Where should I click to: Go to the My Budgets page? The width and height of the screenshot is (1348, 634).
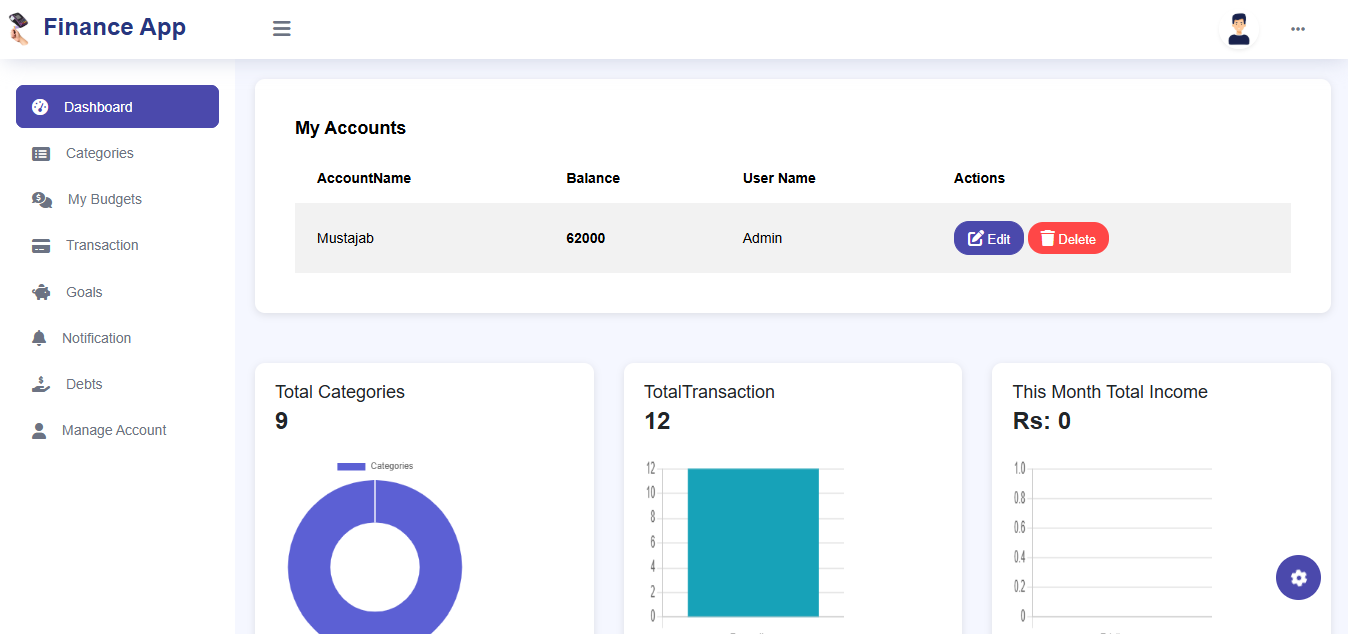coord(104,200)
